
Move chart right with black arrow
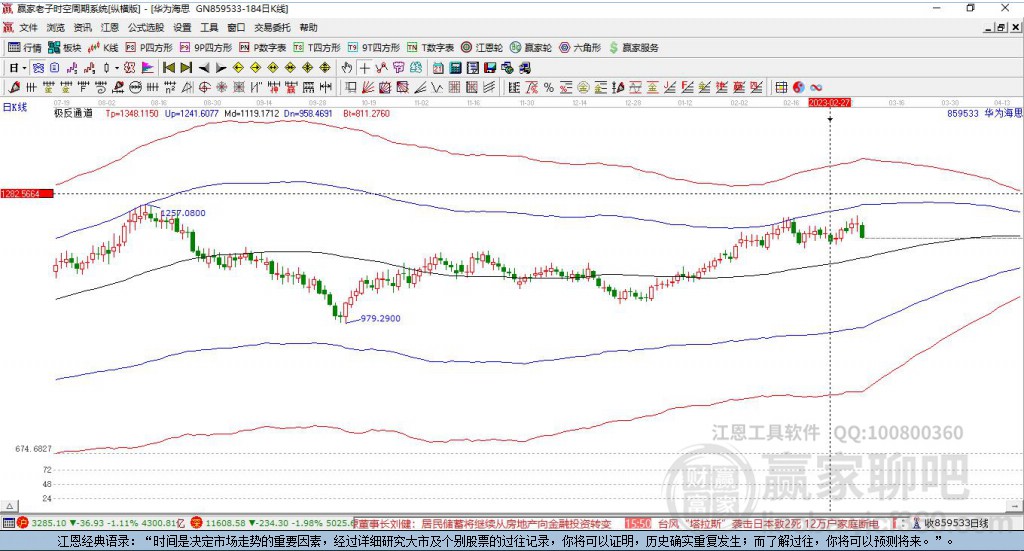[x=221, y=68]
